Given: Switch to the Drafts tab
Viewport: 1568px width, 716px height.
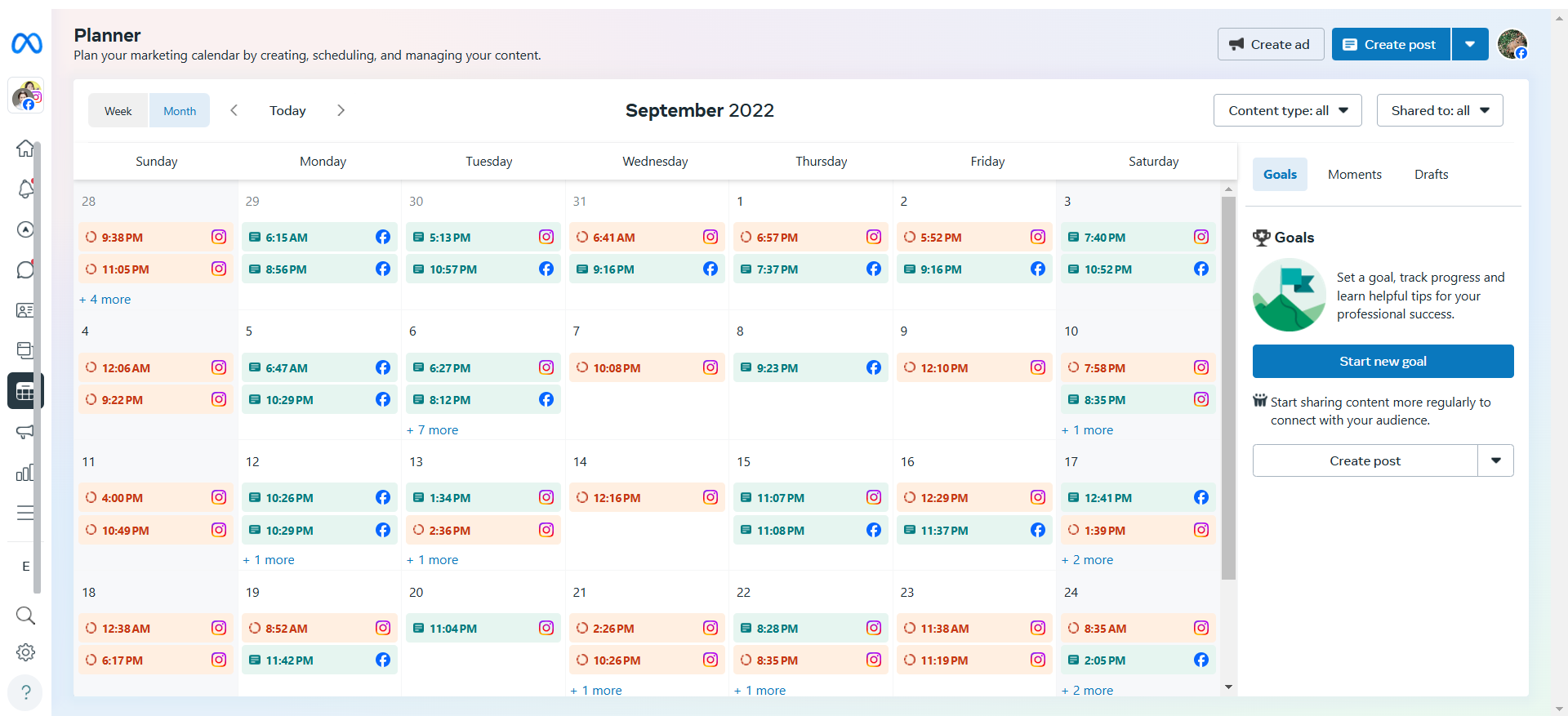Looking at the screenshot, I should [1431, 175].
